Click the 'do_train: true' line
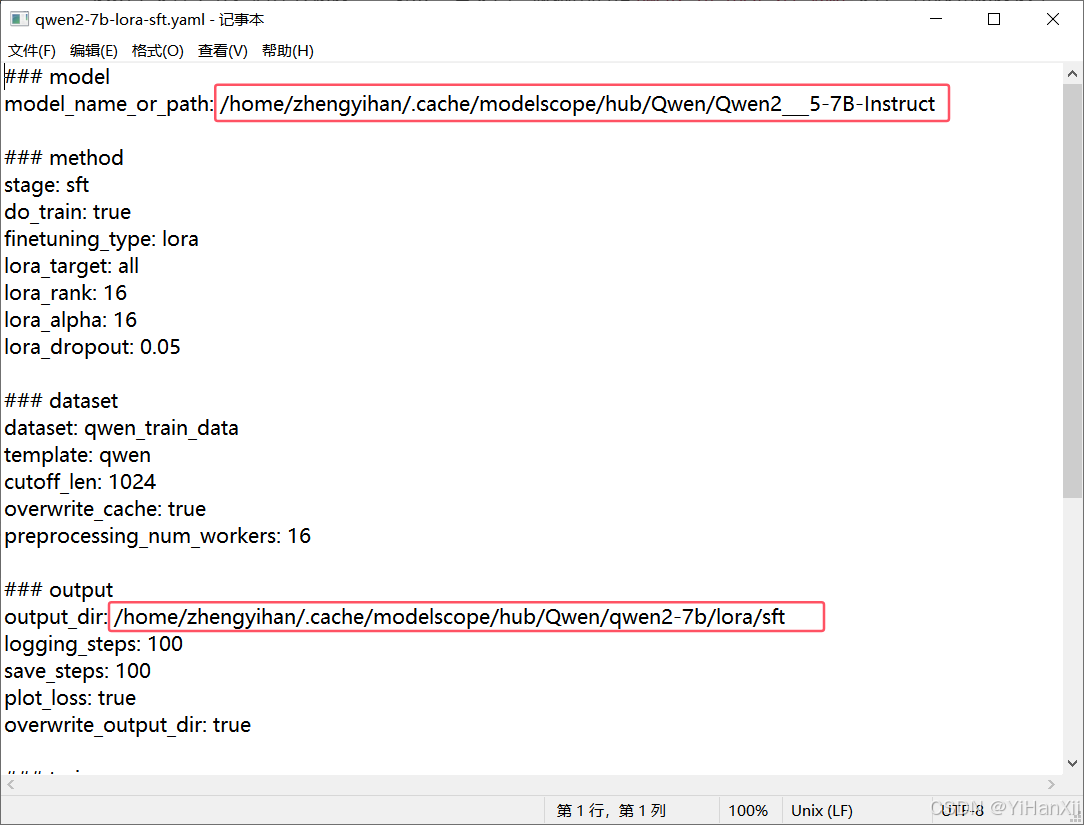 pyautogui.click(x=67, y=212)
